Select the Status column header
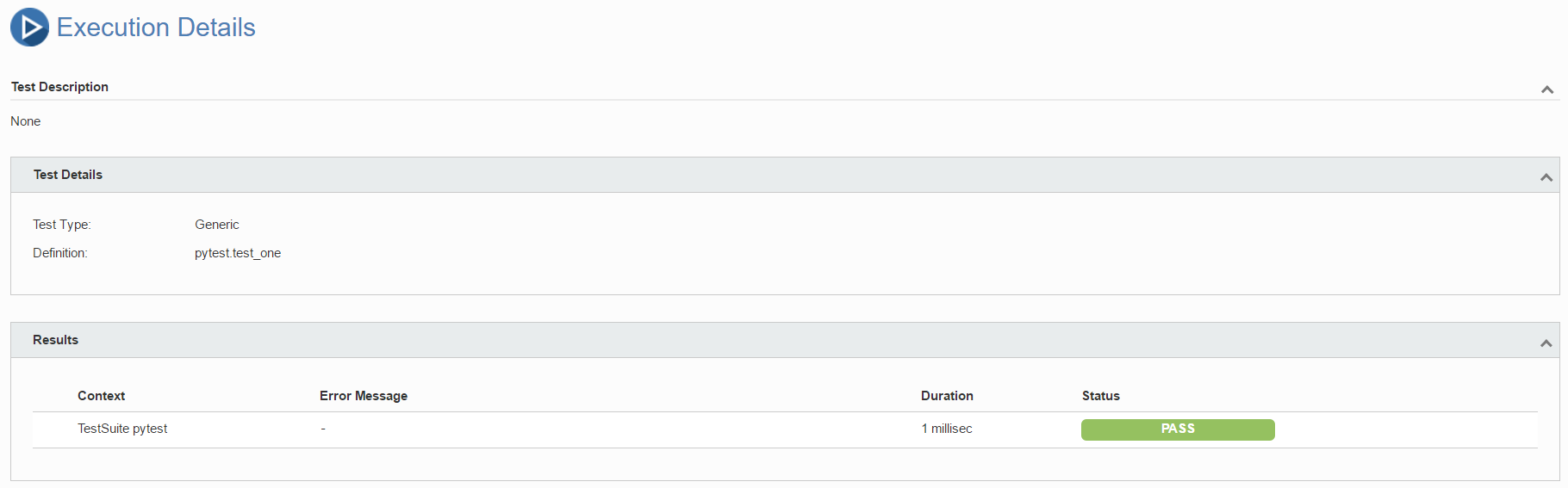Screen dimensions: 1568x488 tap(1101, 396)
